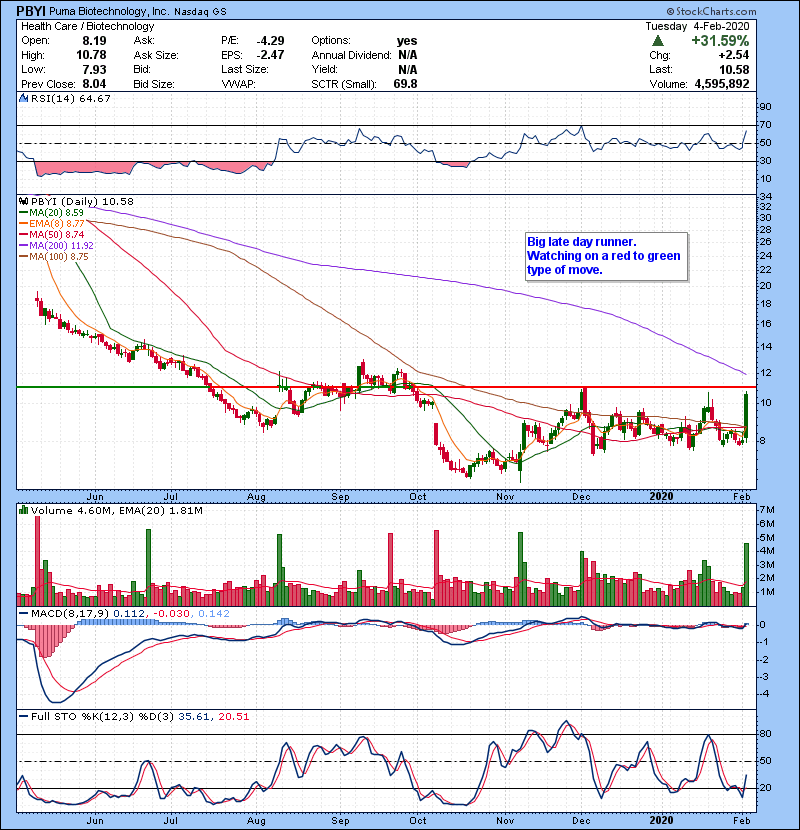This screenshot has width=800, height=830.
Task: Click the P/E value -4.29
Action: click(271, 41)
